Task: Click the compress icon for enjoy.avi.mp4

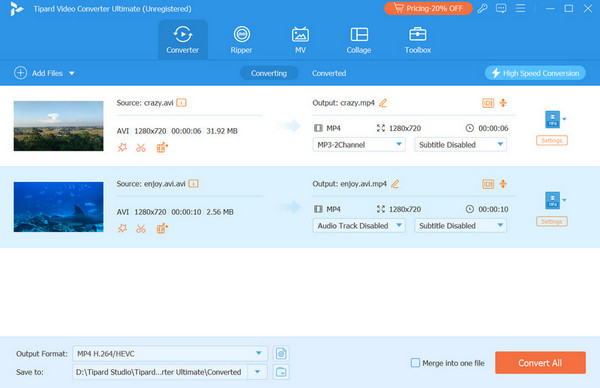Action: click(x=503, y=184)
